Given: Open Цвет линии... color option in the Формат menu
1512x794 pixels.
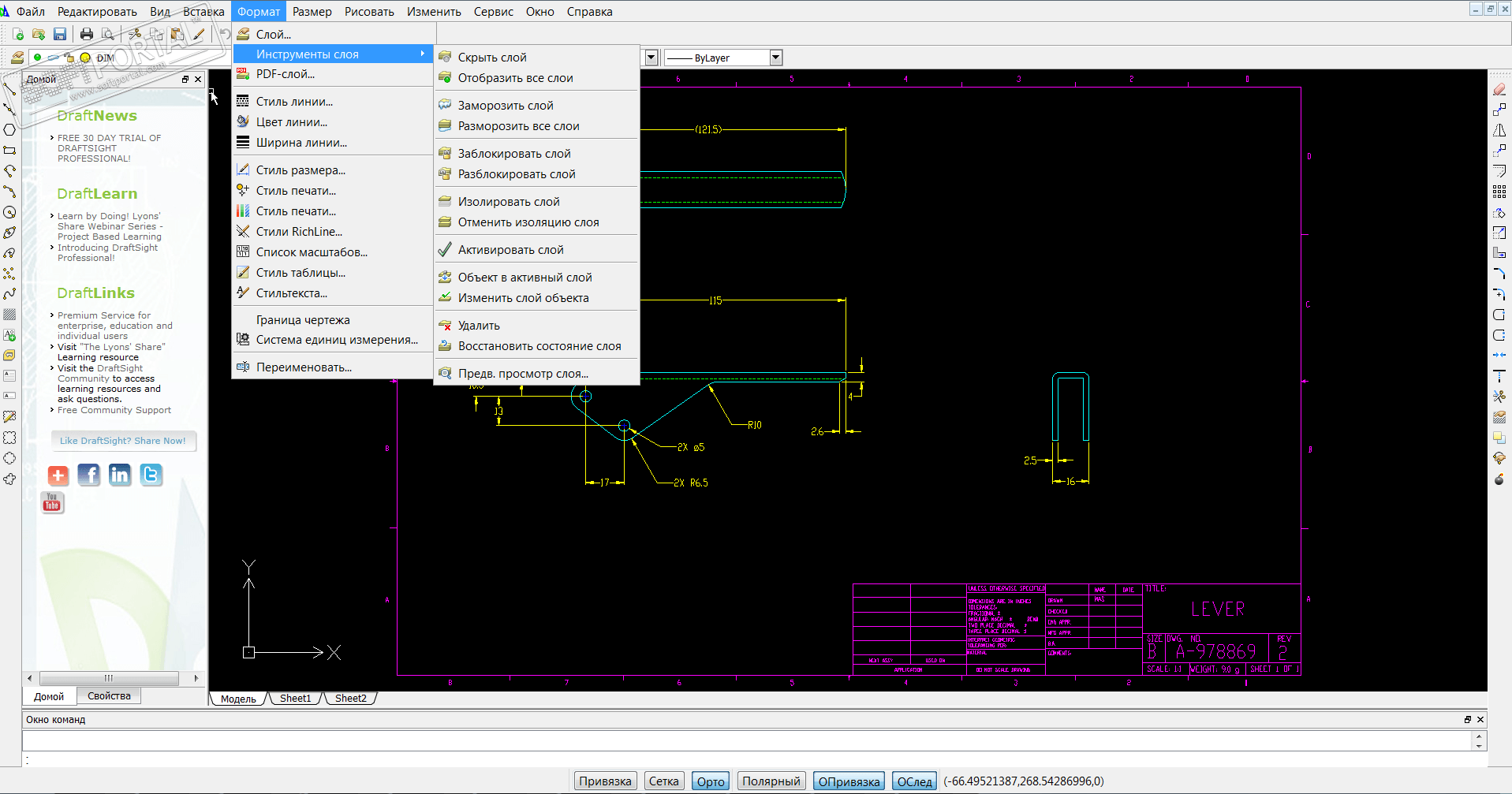Looking at the screenshot, I should [333, 121].
